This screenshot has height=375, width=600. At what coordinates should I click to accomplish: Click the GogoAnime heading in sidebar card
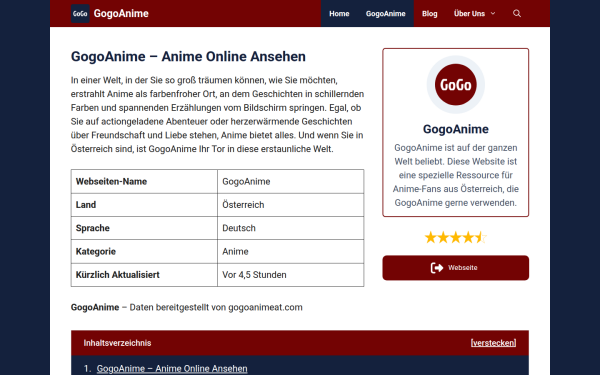point(455,129)
